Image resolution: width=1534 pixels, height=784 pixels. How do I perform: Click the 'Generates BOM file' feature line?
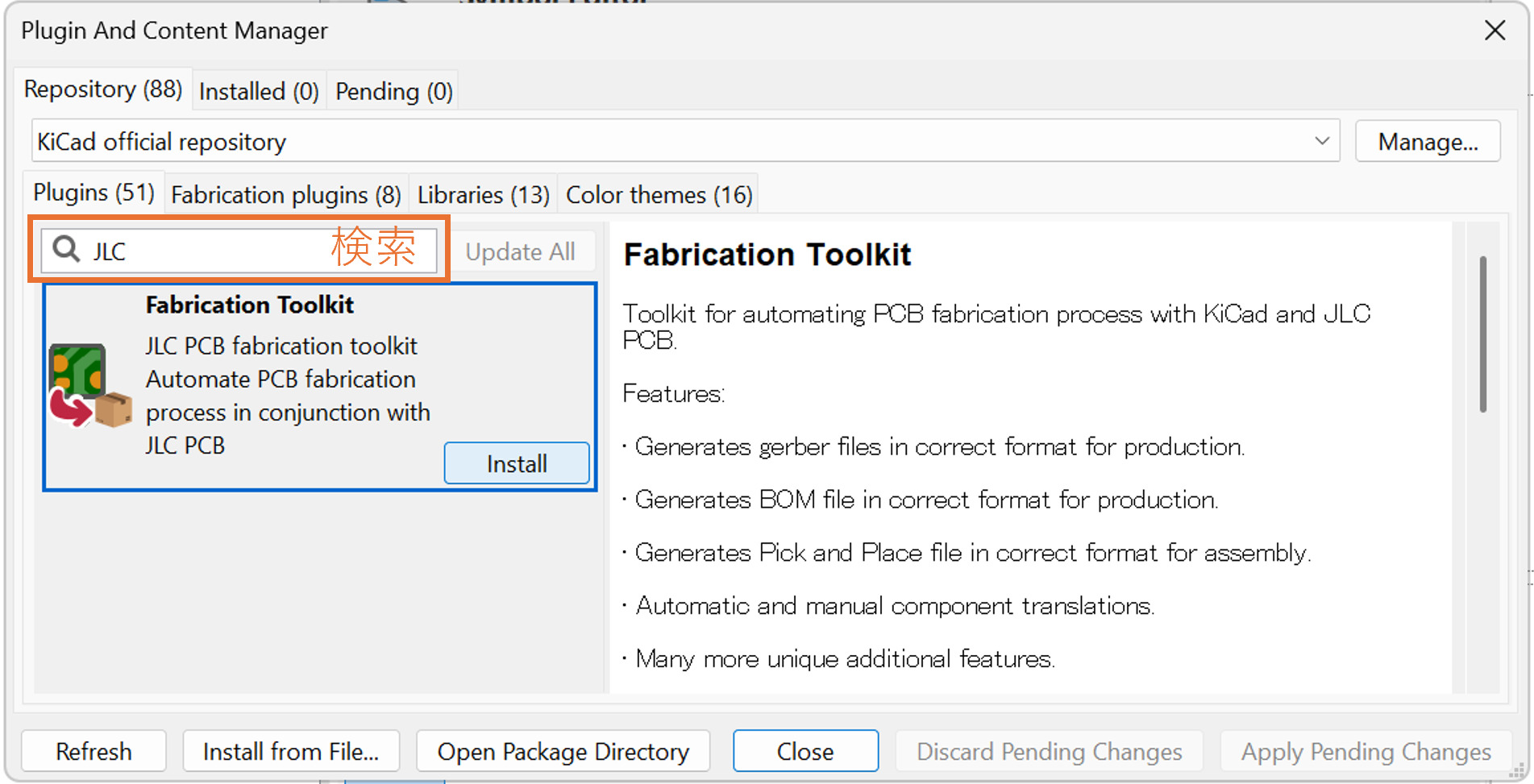point(920,500)
